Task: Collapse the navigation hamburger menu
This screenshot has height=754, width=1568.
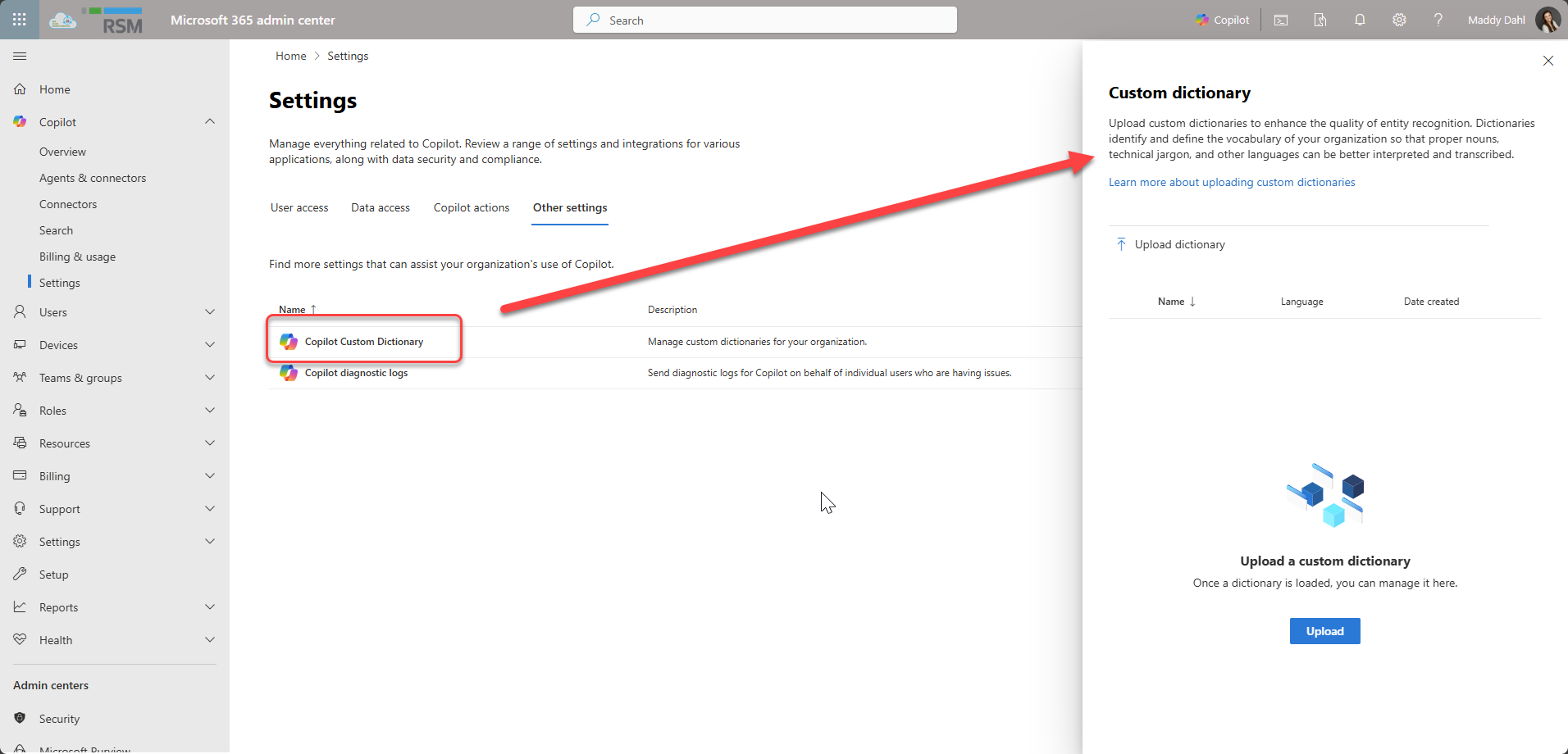Action: click(20, 56)
